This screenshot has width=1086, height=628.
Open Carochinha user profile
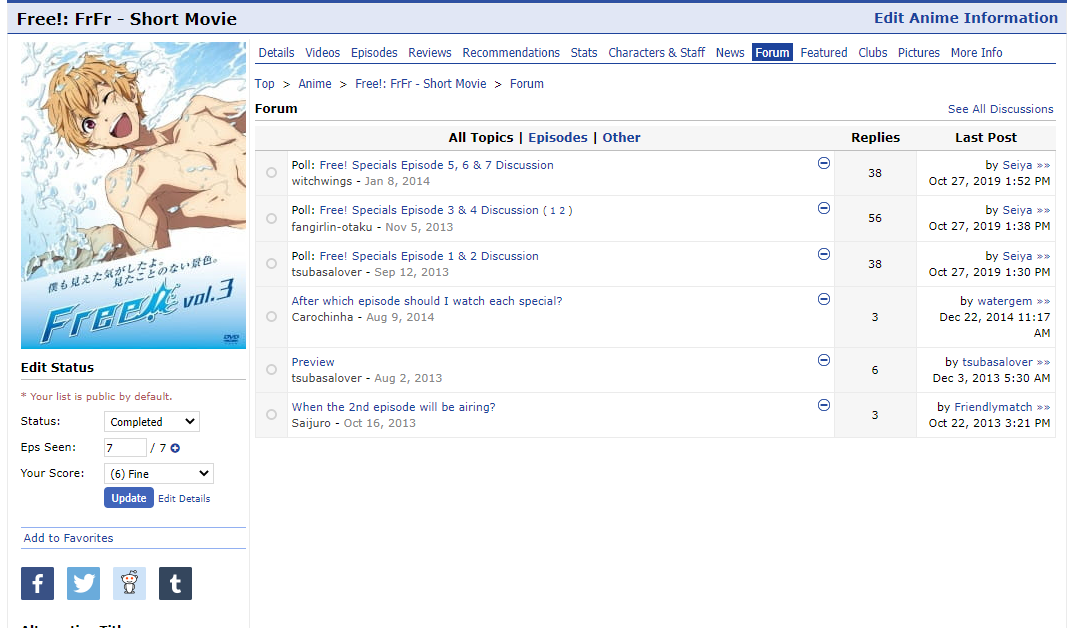(322, 317)
